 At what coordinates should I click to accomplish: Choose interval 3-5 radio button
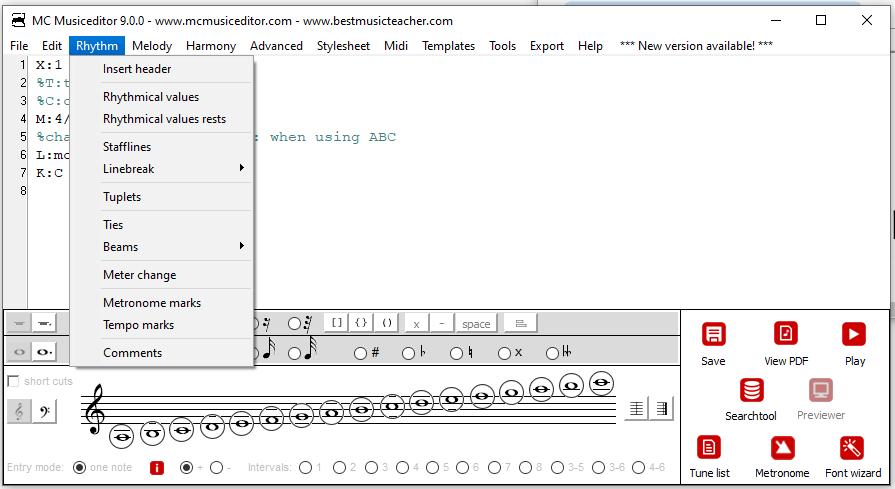(558, 468)
